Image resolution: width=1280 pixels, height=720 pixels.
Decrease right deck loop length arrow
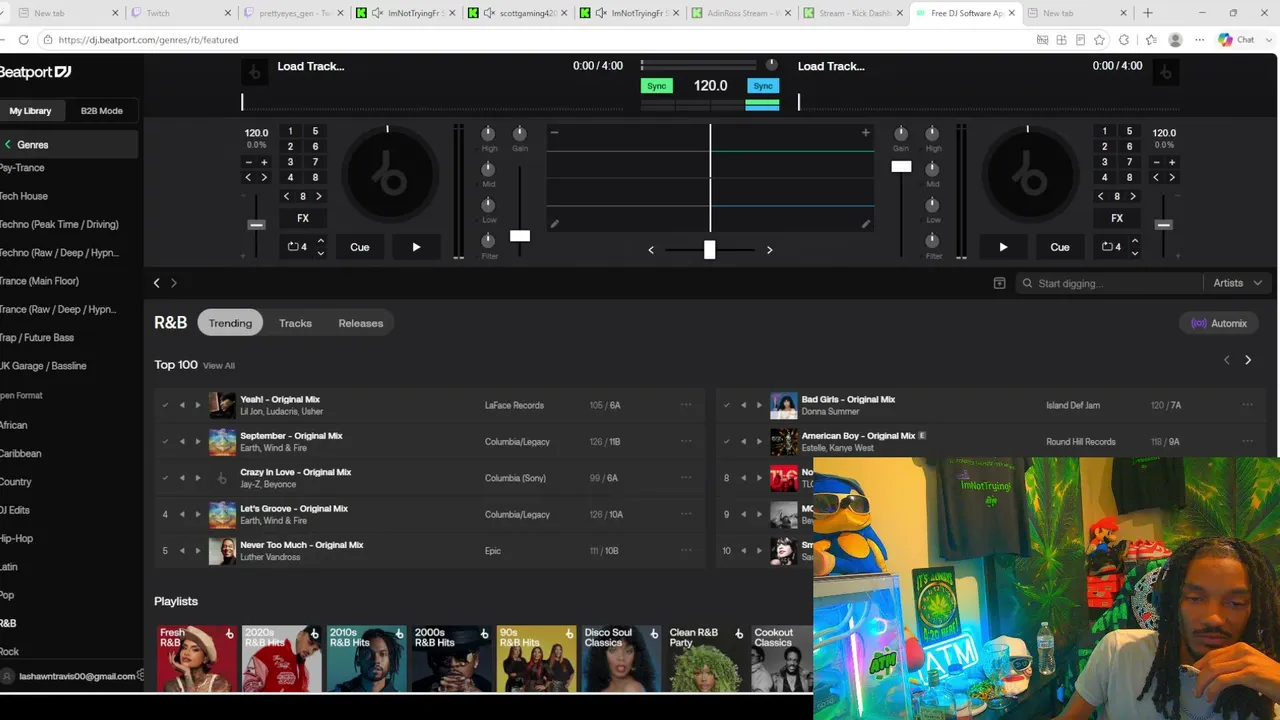coord(1135,253)
